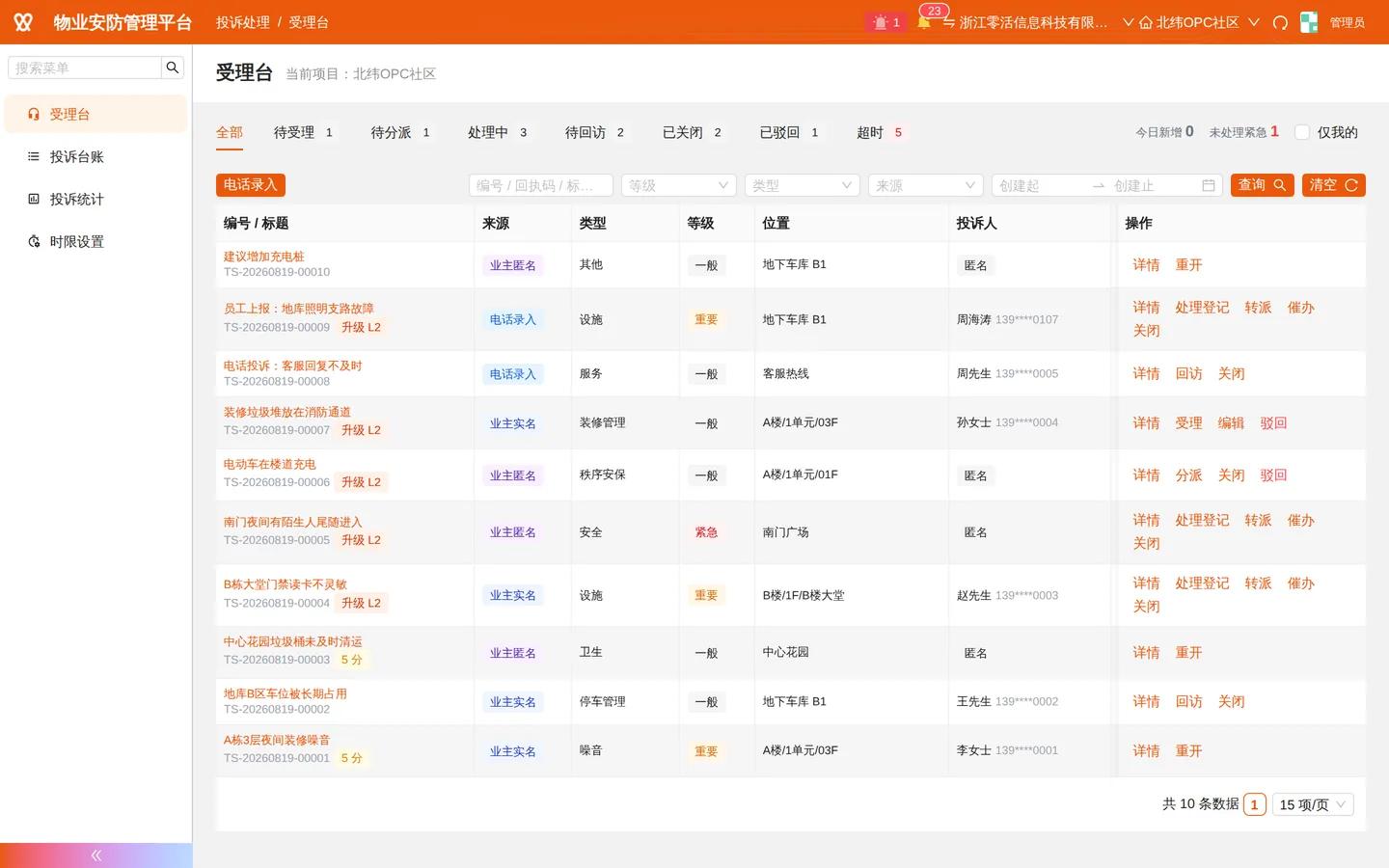This screenshot has width=1389, height=868.
Task: Click 驳回 for 装修垃圾堆放在消防通道
Action: coord(1273,422)
